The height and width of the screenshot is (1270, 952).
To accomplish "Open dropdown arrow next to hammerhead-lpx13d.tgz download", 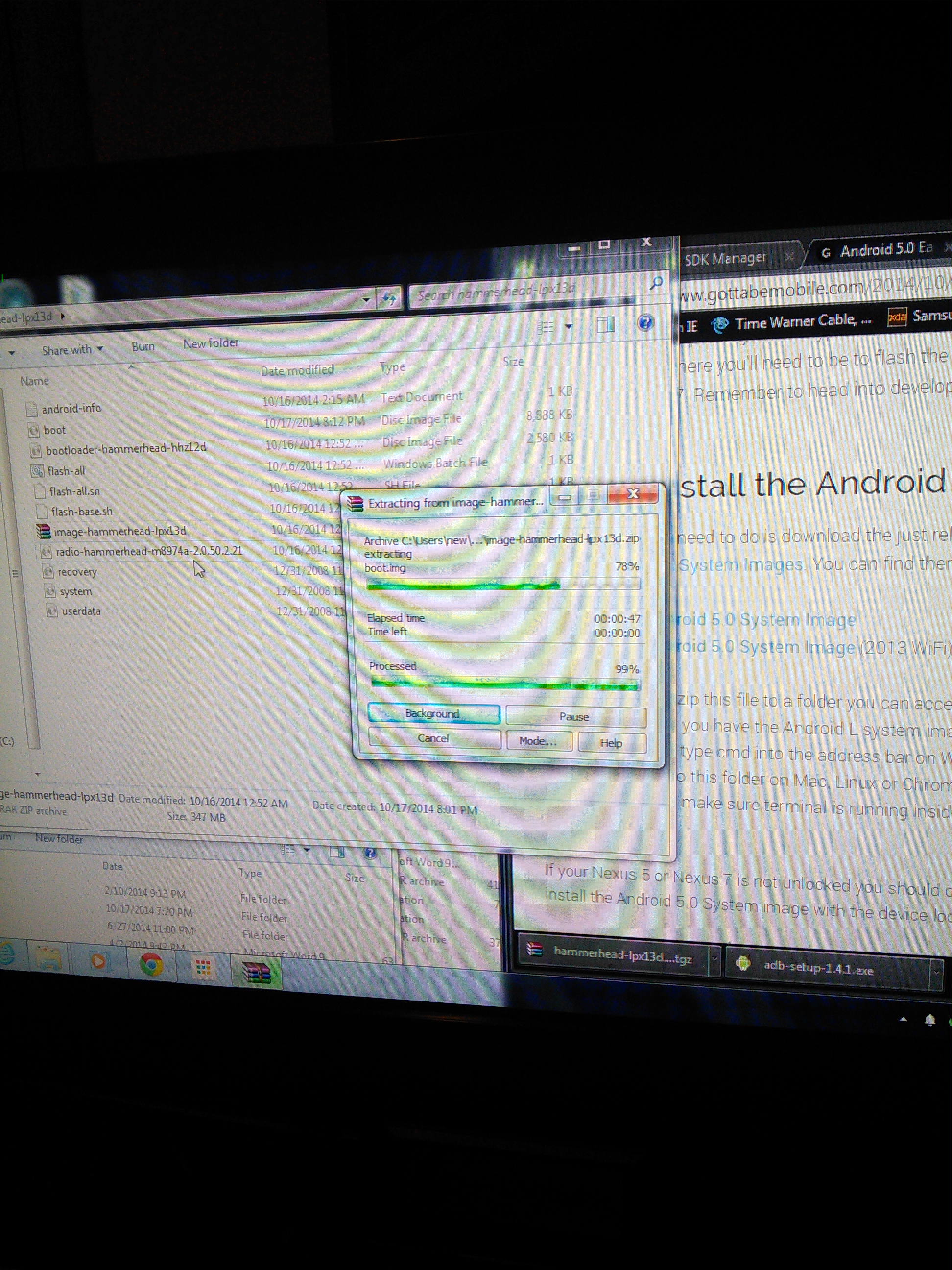I will point(714,958).
